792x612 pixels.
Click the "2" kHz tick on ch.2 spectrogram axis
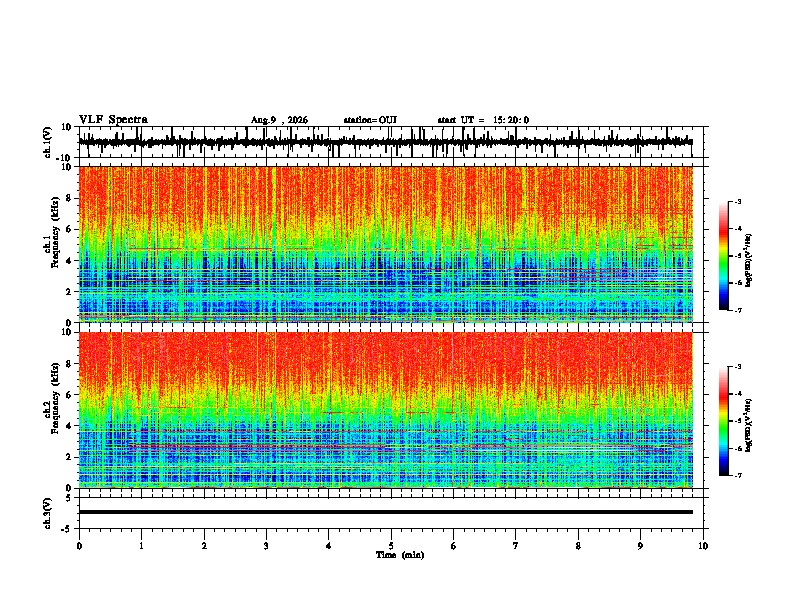coord(70,457)
